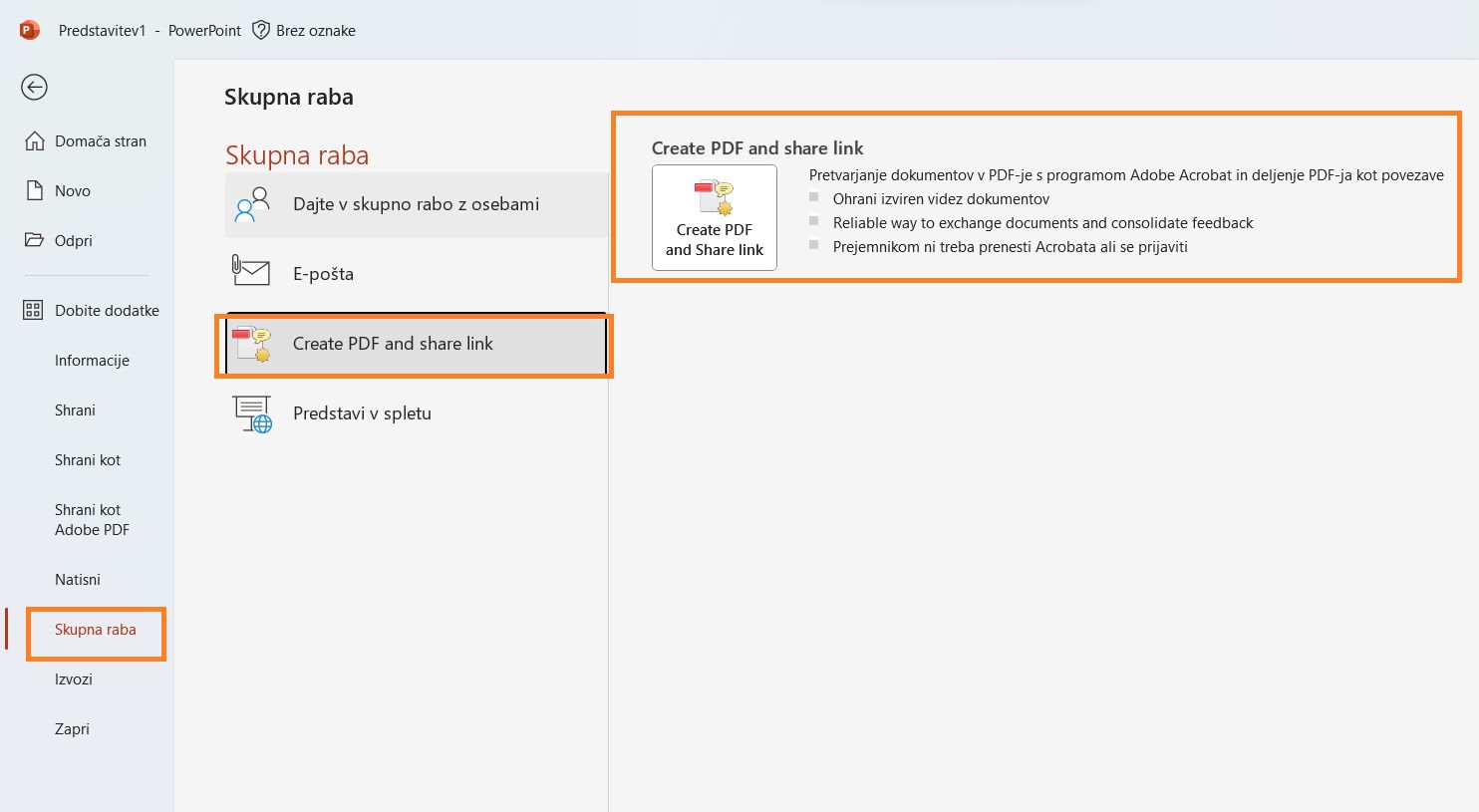Click the back arrow to exit Backstage

(33, 88)
